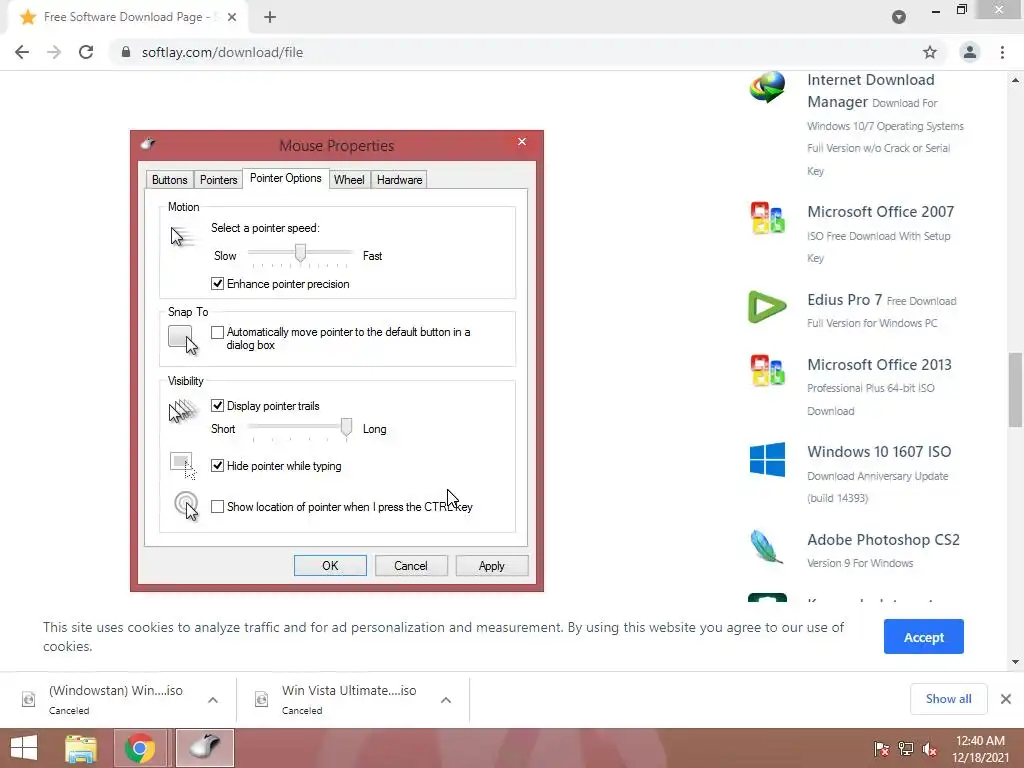Image resolution: width=1024 pixels, height=768 pixels.
Task: Uncheck Hide pointer while typing
Action: [x=217, y=466]
